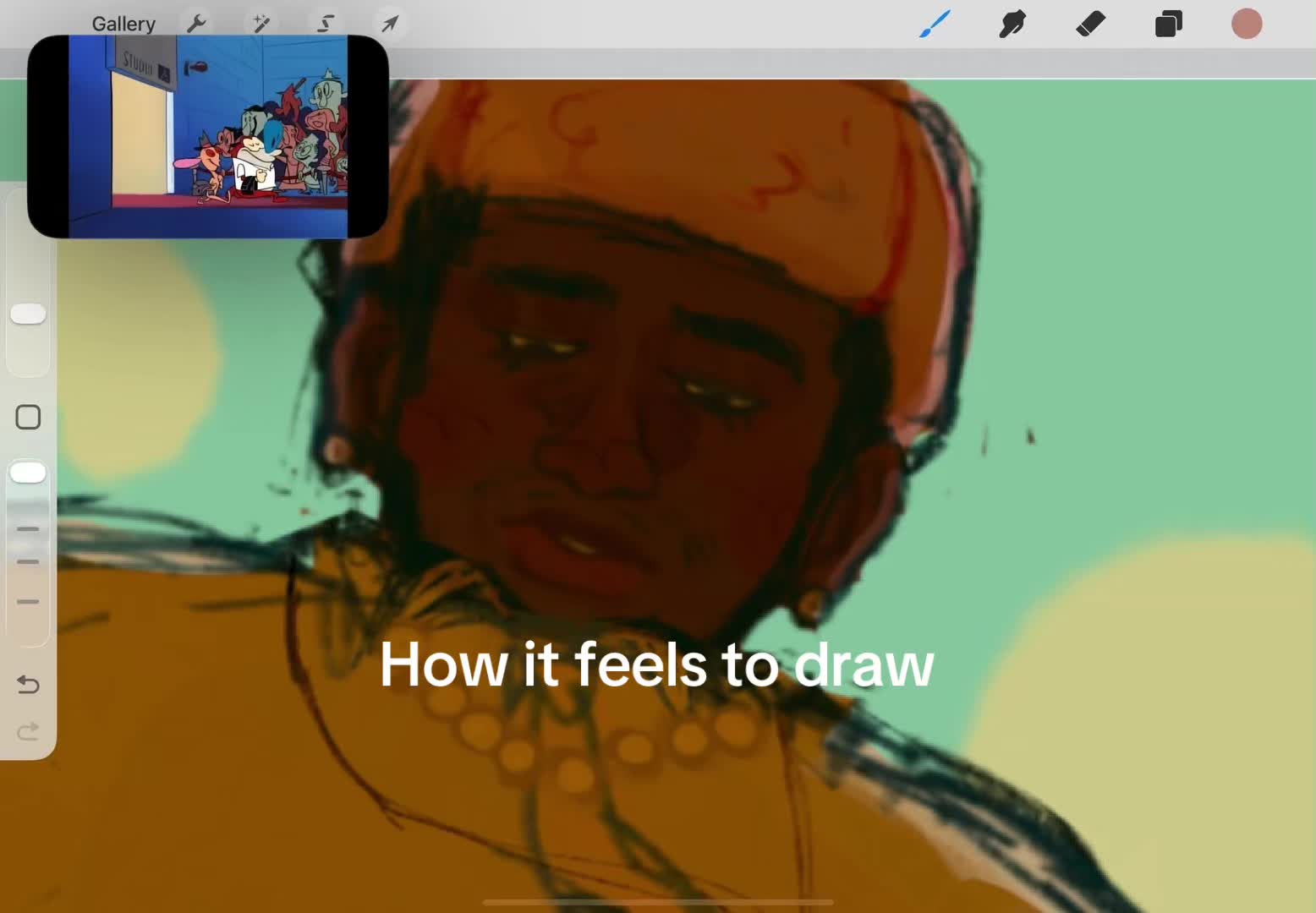
Task: Open the Actions wrench menu
Action: tap(196, 24)
